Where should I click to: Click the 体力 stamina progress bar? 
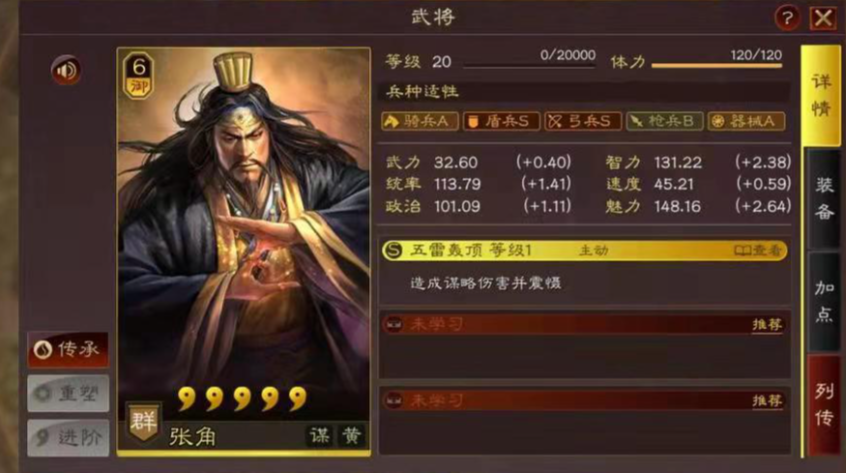click(717, 66)
